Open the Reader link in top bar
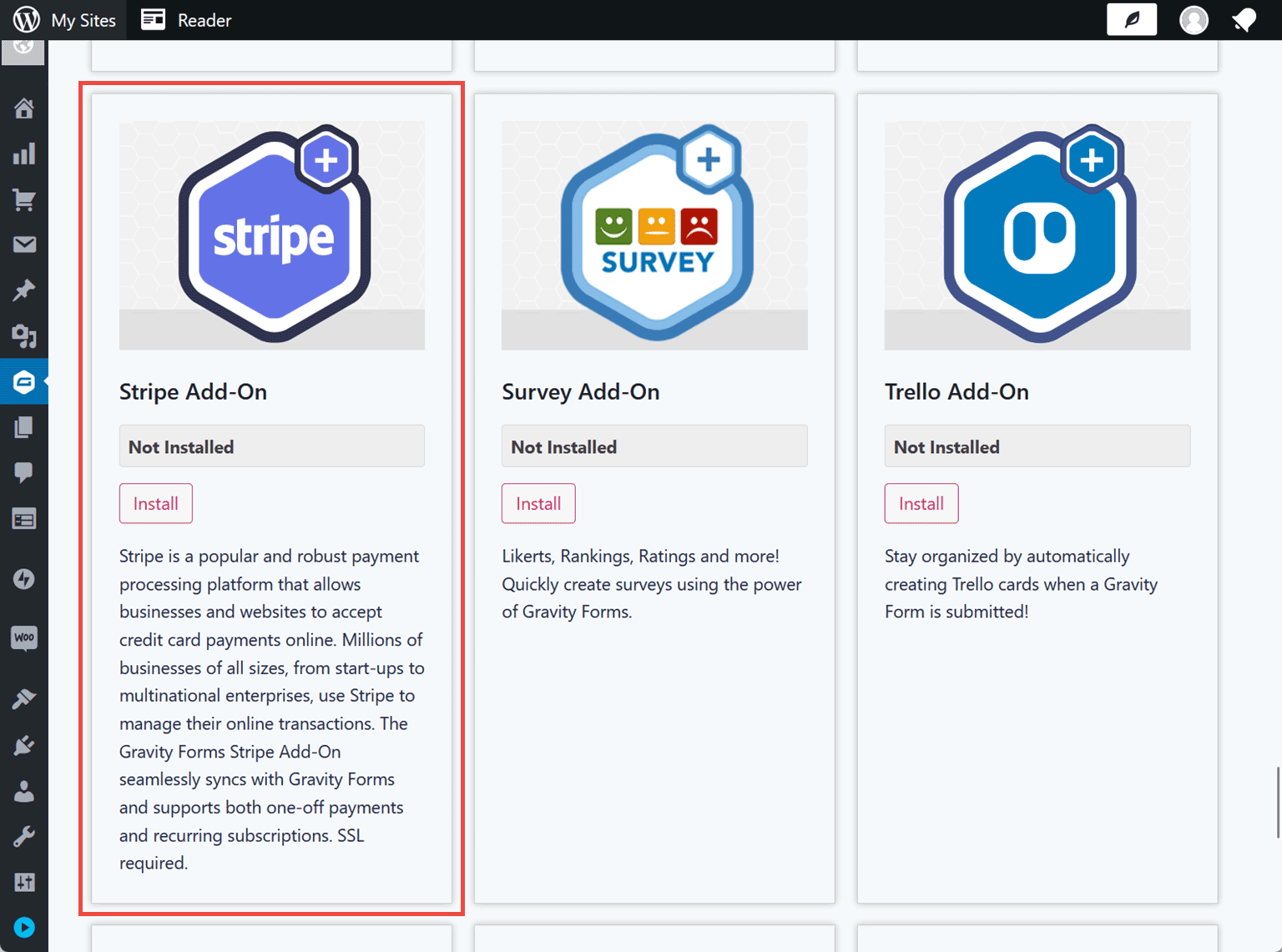 [x=186, y=20]
